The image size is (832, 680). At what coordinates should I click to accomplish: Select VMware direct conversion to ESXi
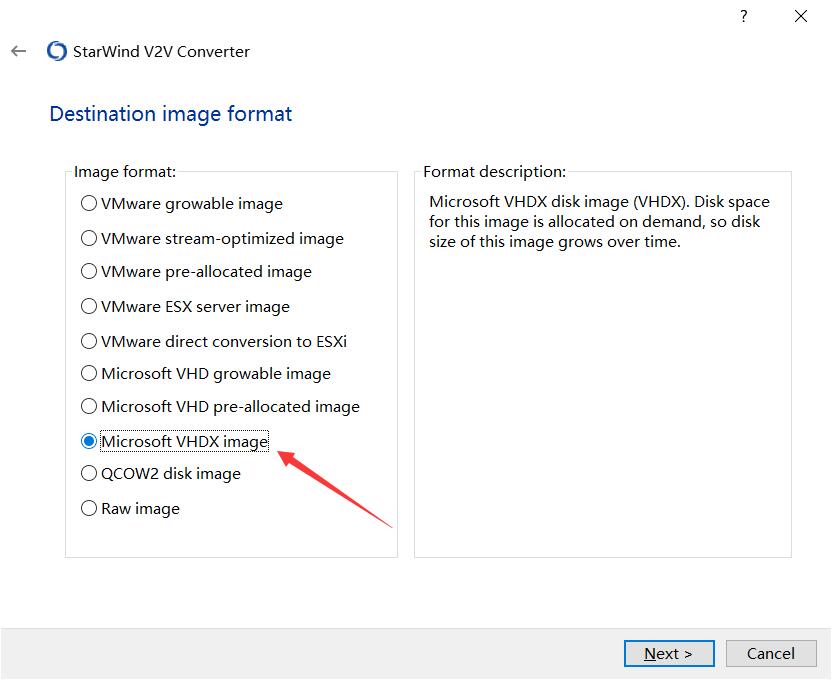[x=89, y=341]
